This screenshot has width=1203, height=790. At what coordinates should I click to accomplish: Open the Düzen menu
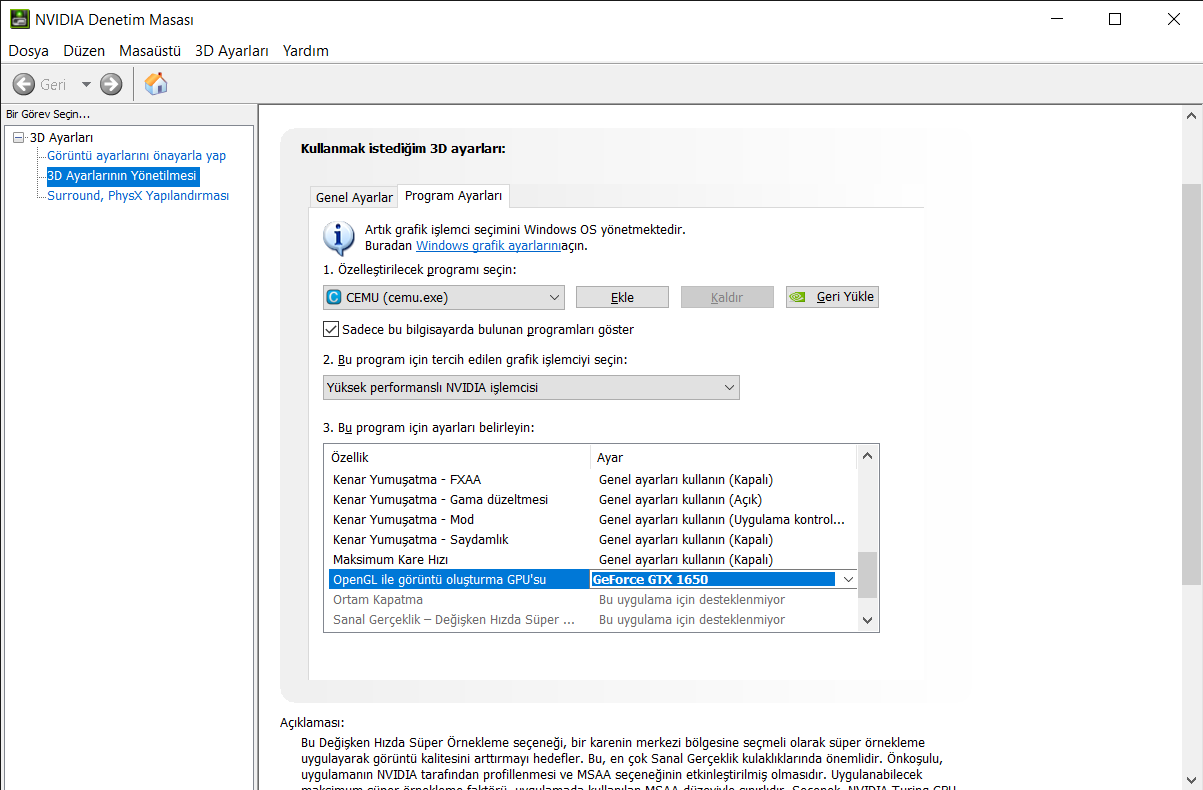pos(84,50)
